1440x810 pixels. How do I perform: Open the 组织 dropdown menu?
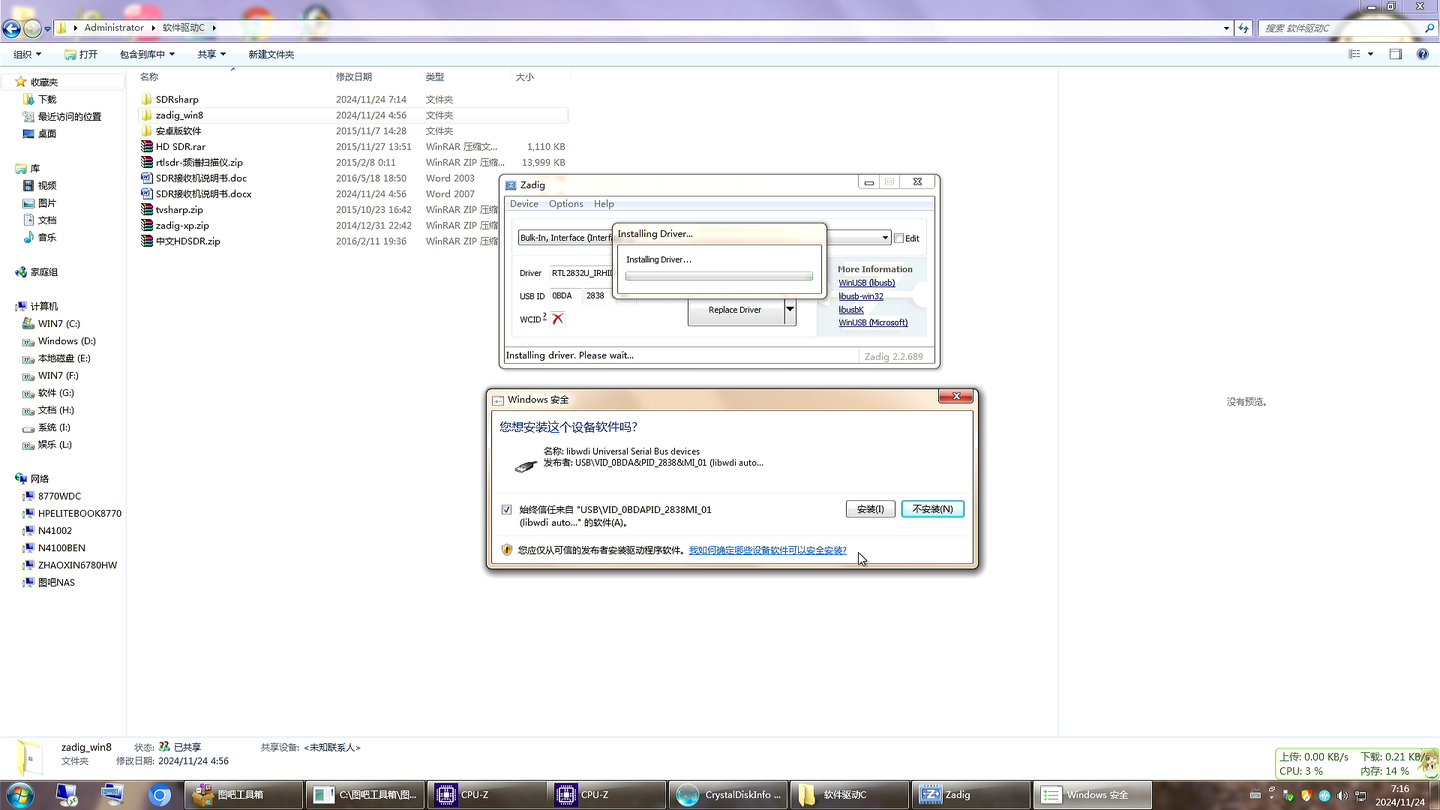pyautogui.click(x=27, y=54)
